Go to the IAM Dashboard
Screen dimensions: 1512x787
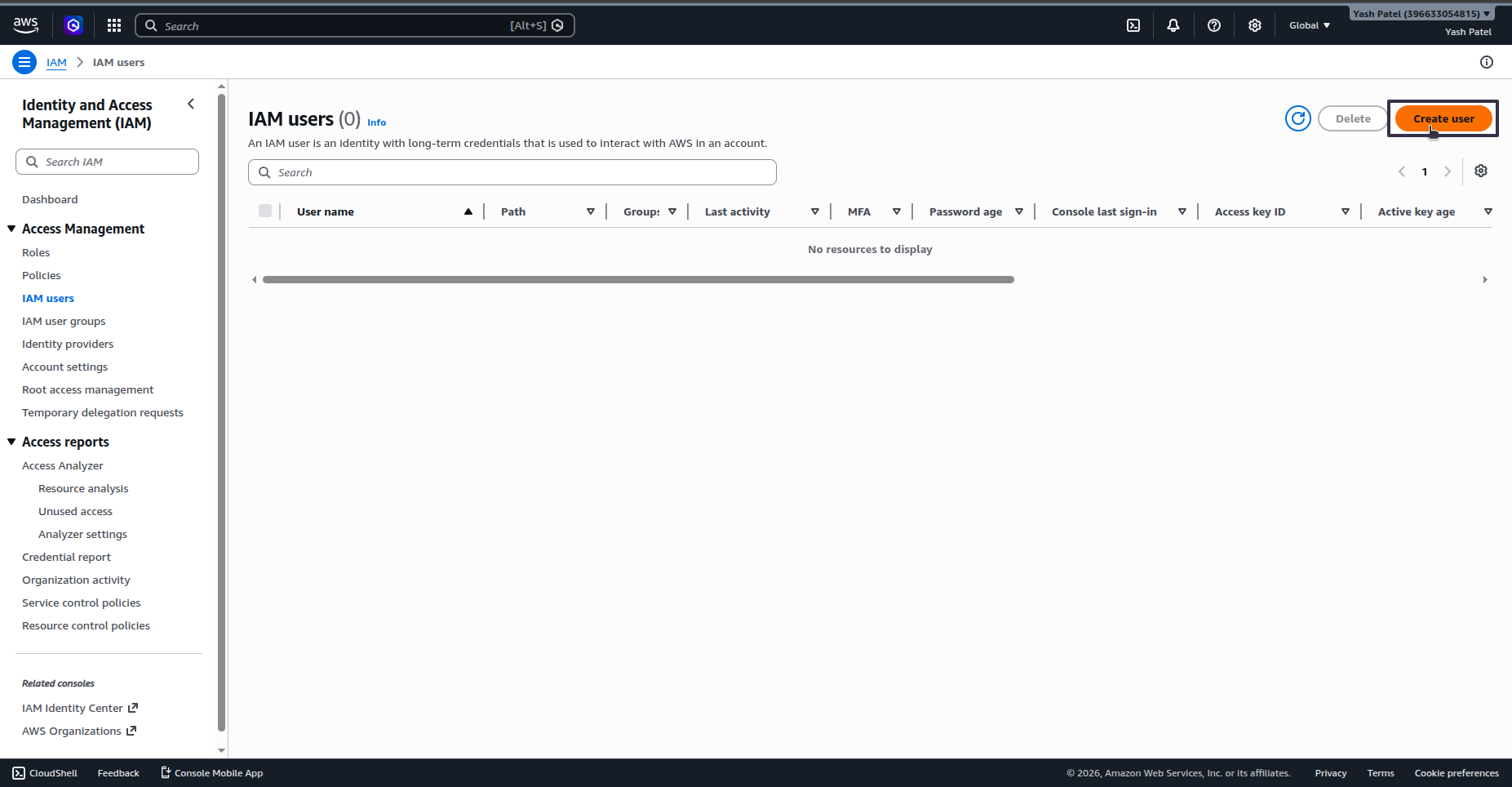(50, 199)
